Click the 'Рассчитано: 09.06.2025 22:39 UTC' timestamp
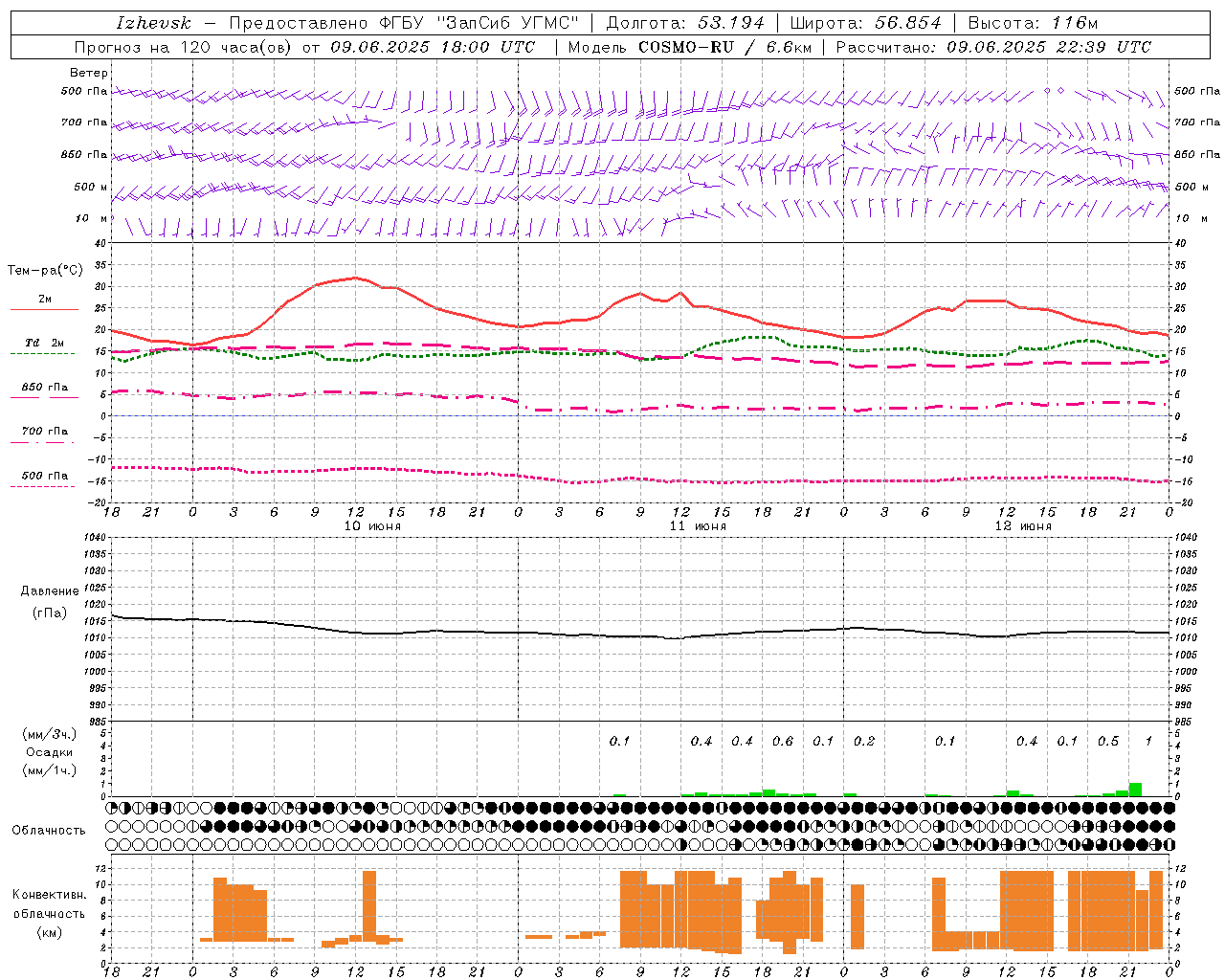This screenshot has height=980, width=1225. (x=993, y=47)
